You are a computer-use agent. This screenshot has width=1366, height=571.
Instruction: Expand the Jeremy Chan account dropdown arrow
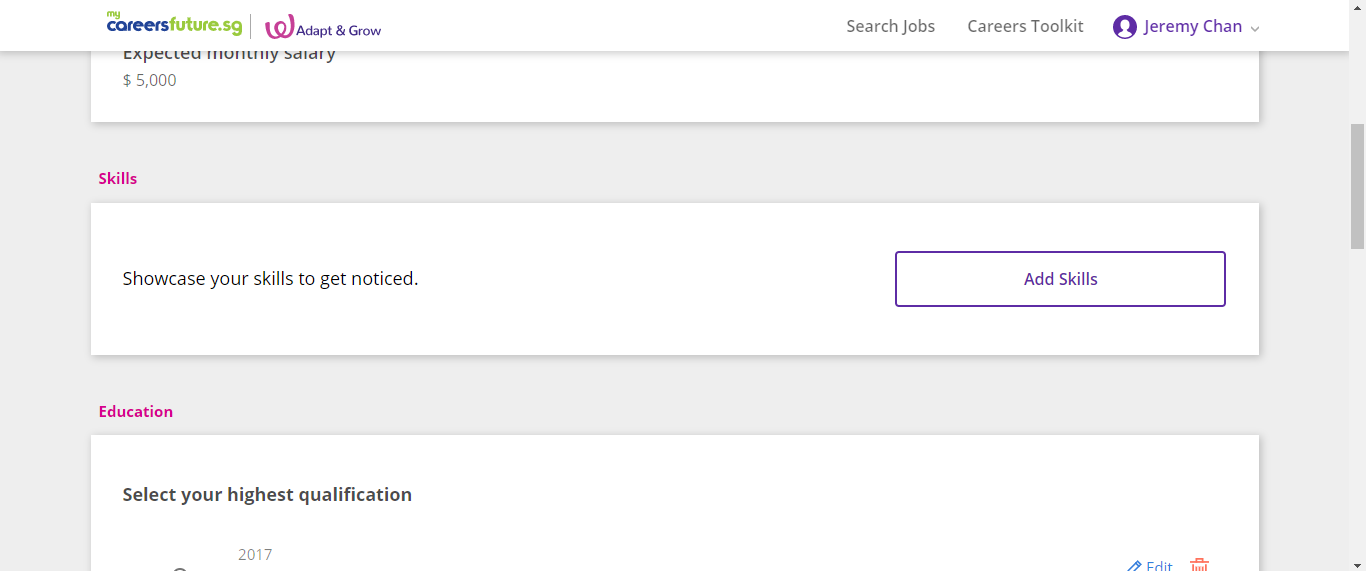click(x=1255, y=29)
